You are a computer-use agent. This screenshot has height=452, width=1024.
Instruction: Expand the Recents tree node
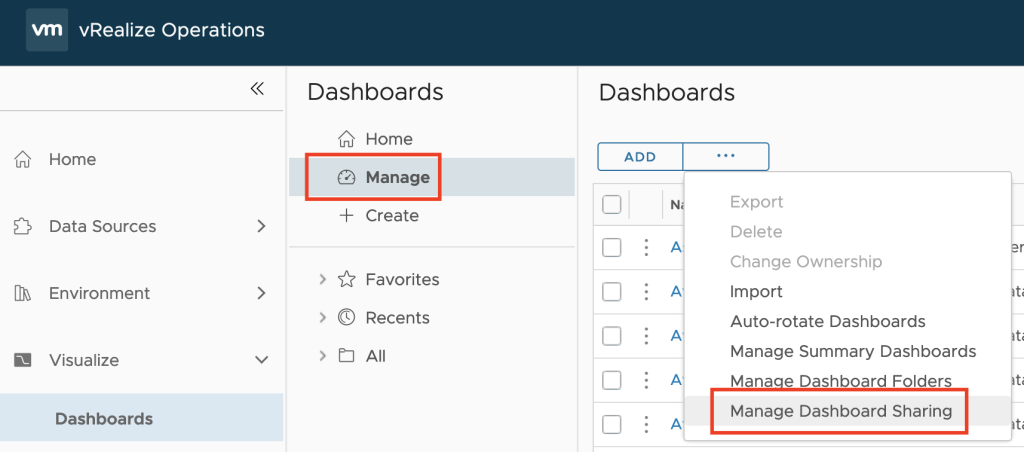coord(323,317)
